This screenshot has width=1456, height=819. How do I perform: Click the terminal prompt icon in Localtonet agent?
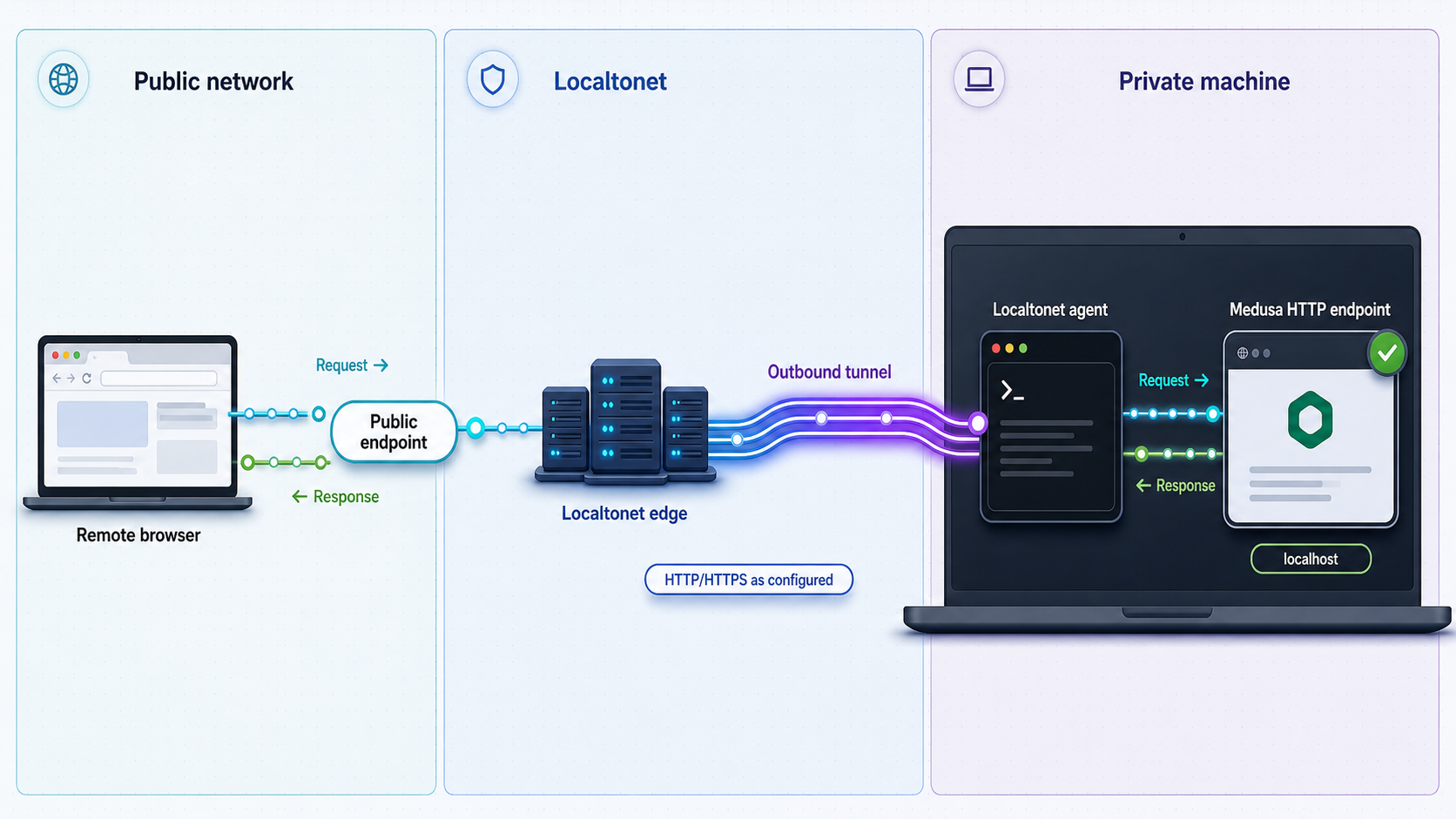1012,391
